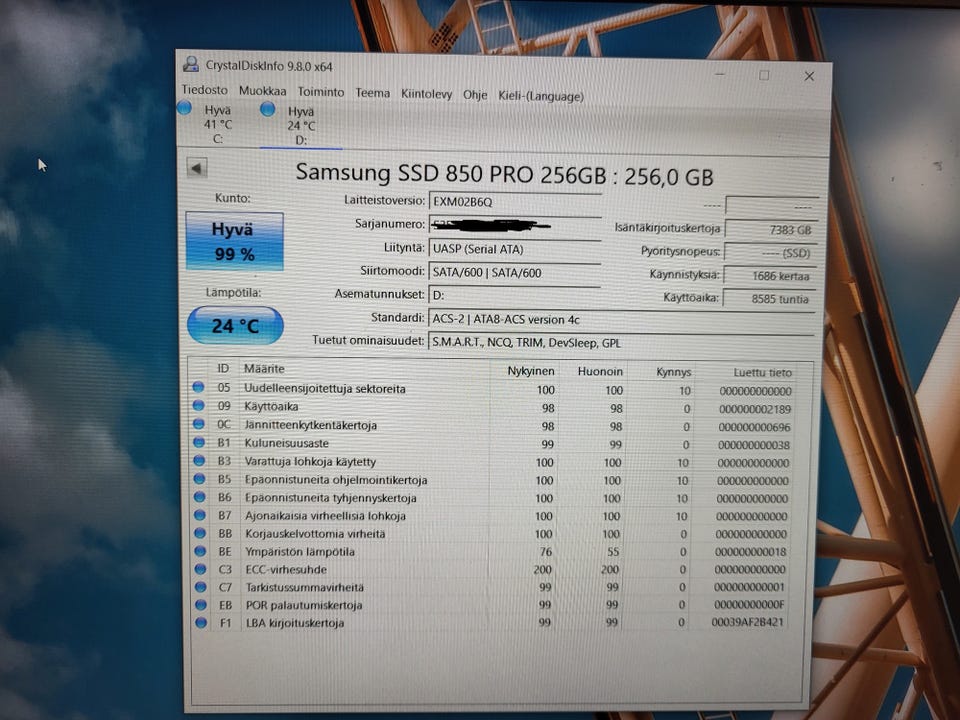Image resolution: width=960 pixels, height=720 pixels.
Task: Click the Siirtomoodi field SATA/600 | SATA/600
Action: pos(514,272)
